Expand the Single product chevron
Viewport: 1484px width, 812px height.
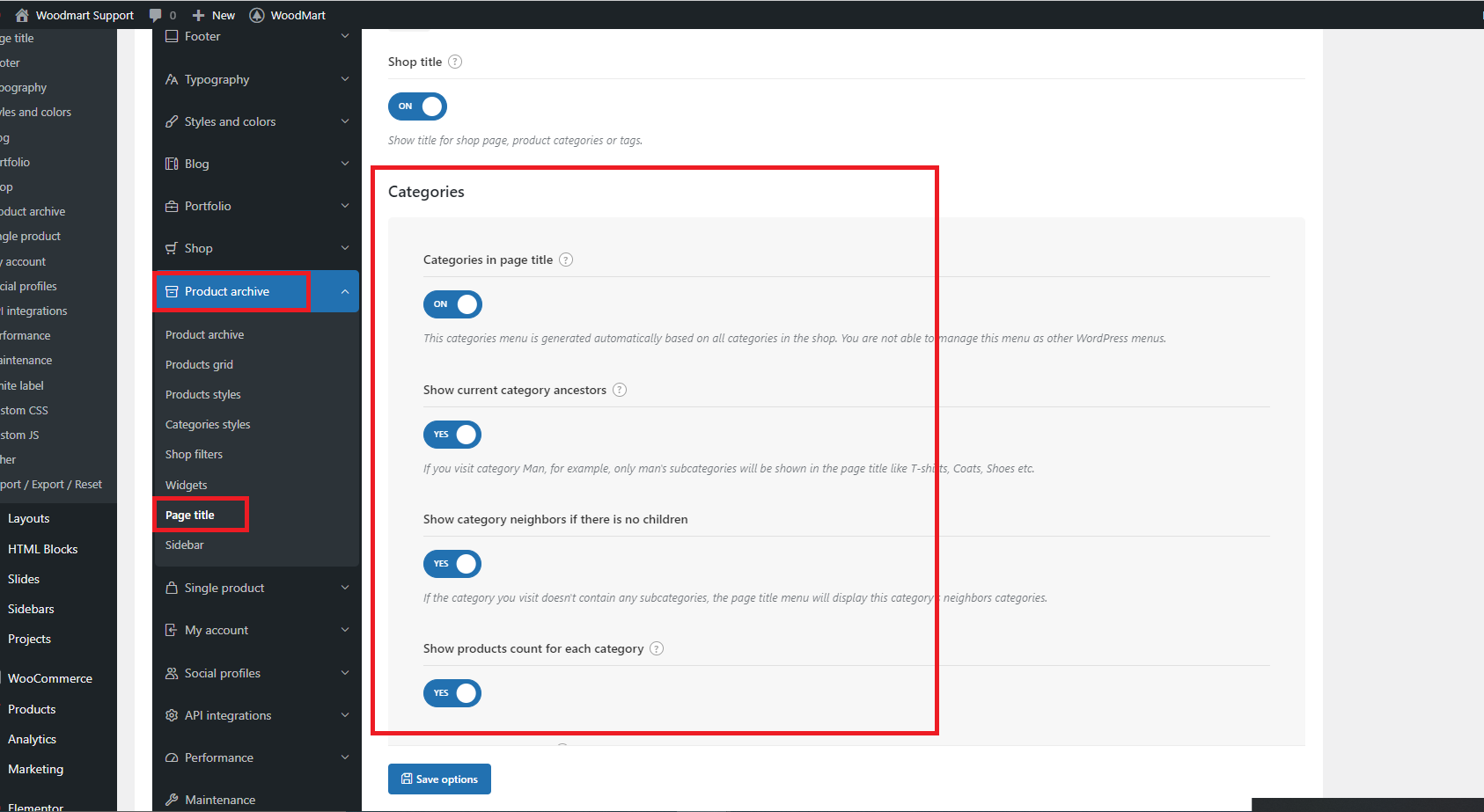click(345, 588)
